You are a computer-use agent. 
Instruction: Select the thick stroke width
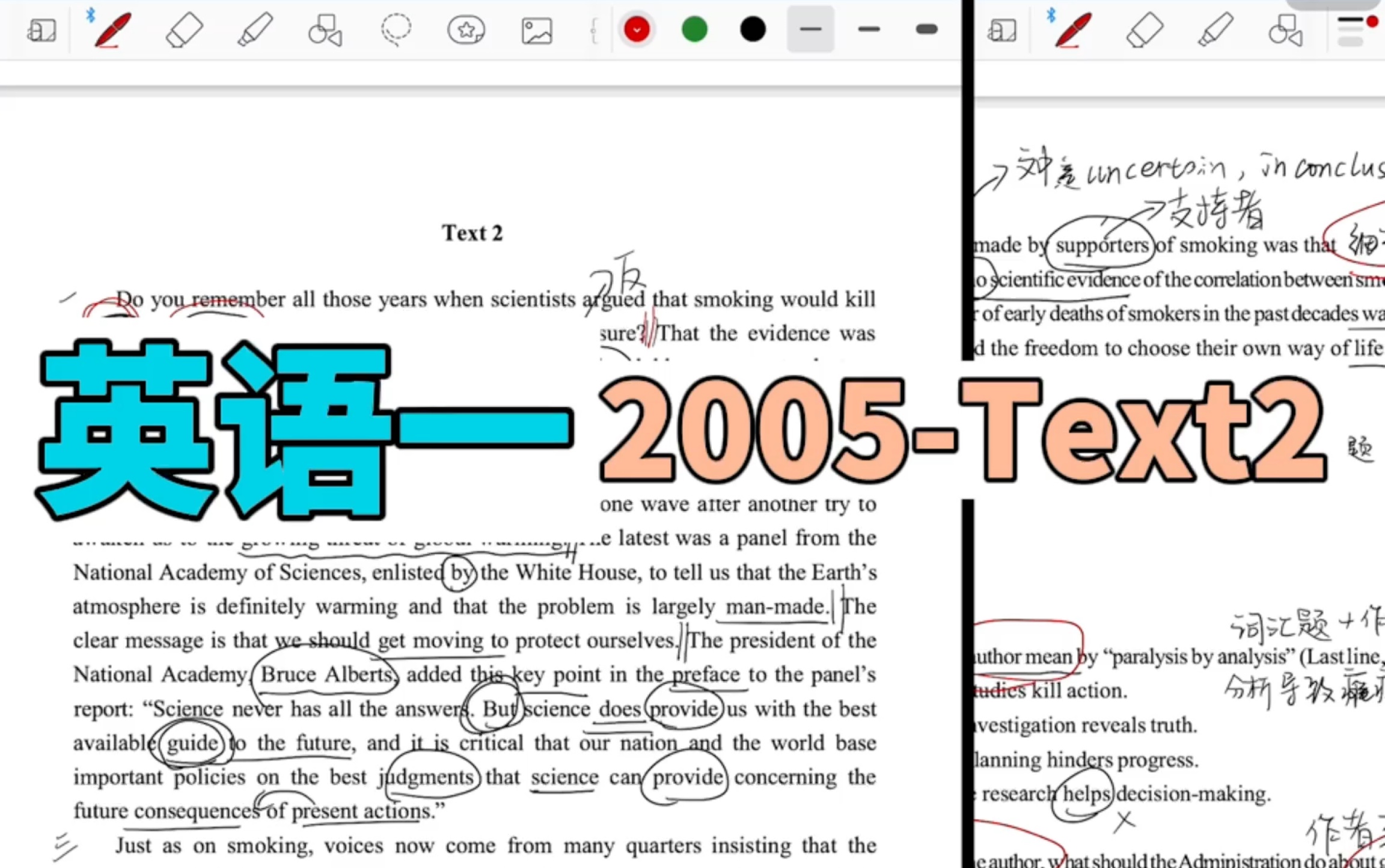[x=926, y=29]
